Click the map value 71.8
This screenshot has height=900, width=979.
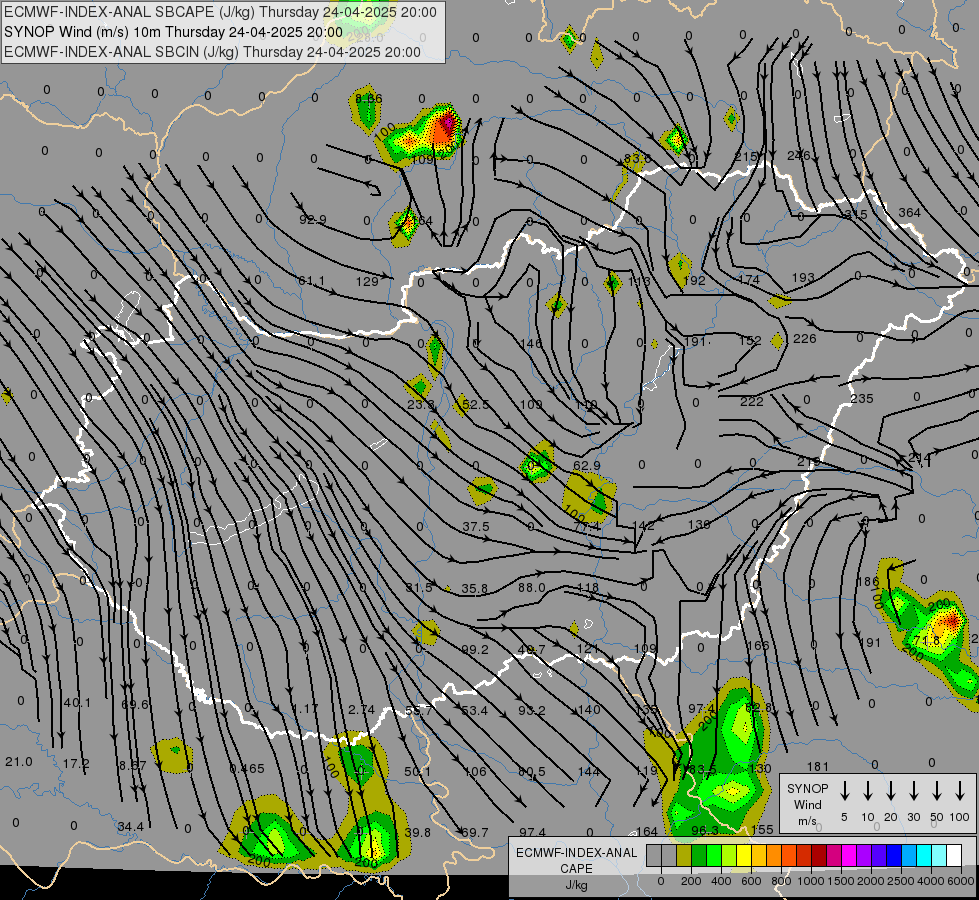tap(927, 641)
